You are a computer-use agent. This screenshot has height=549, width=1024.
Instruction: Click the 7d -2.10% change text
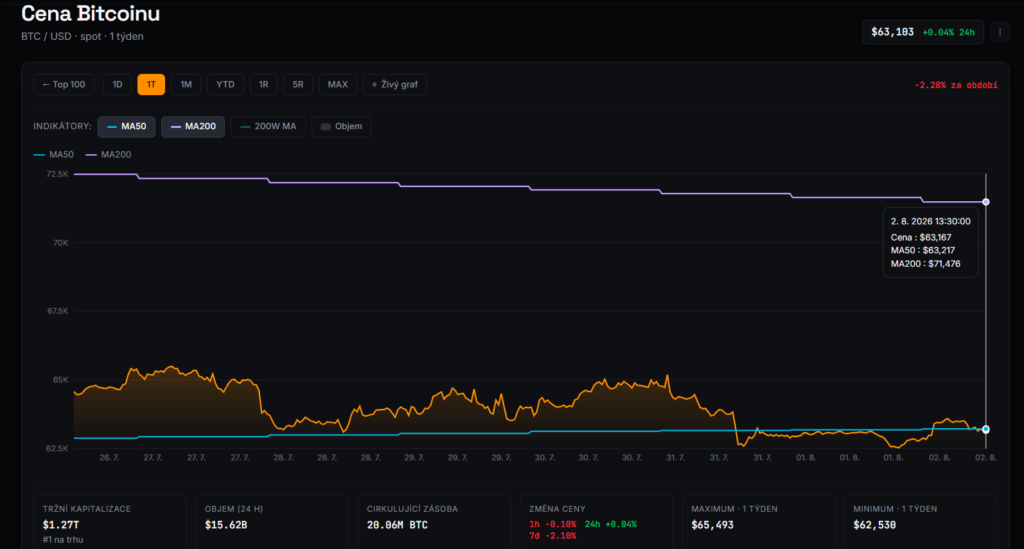point(552,536)
